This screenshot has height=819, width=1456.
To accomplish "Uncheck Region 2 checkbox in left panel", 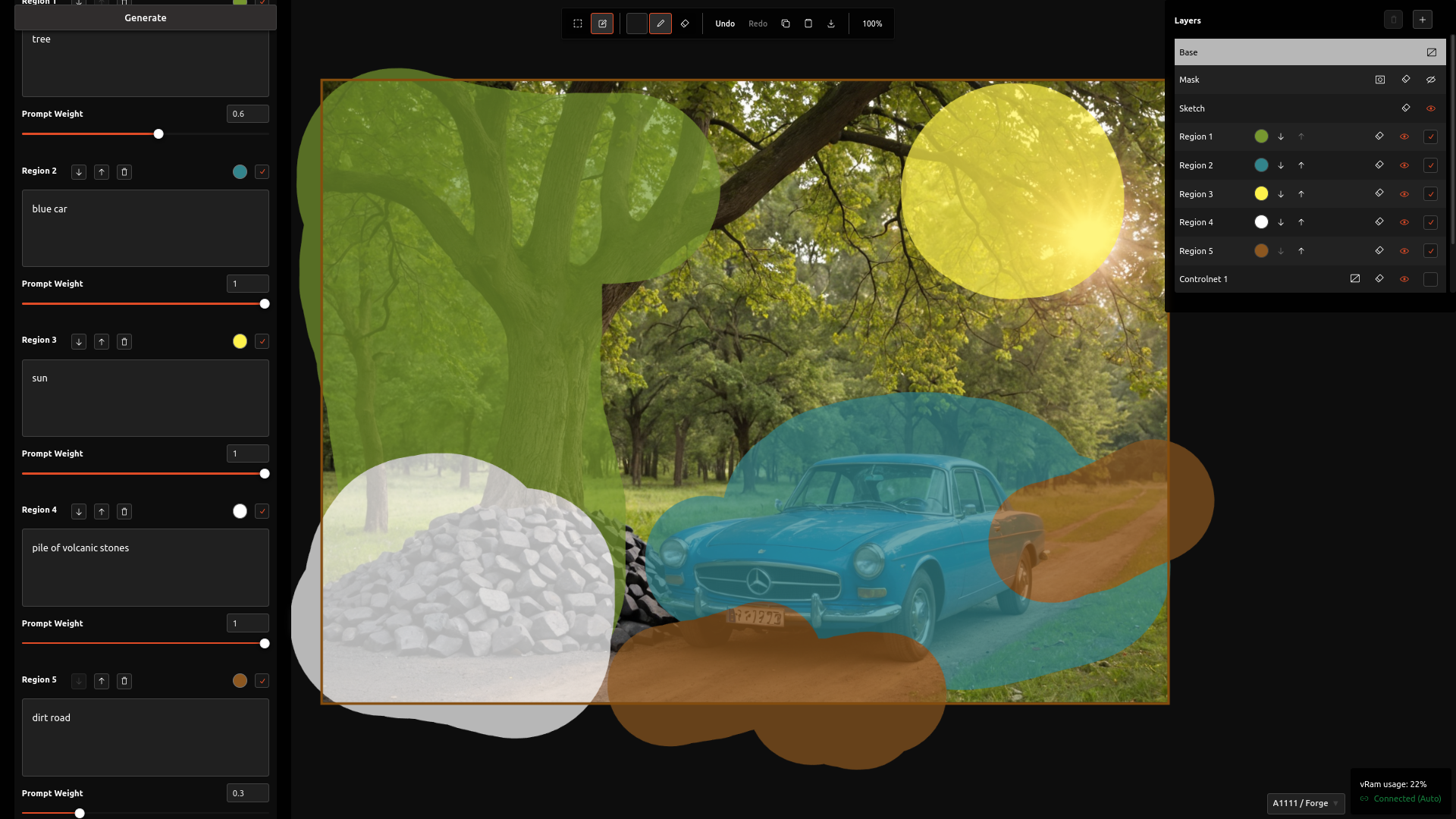I will [262, 172].
